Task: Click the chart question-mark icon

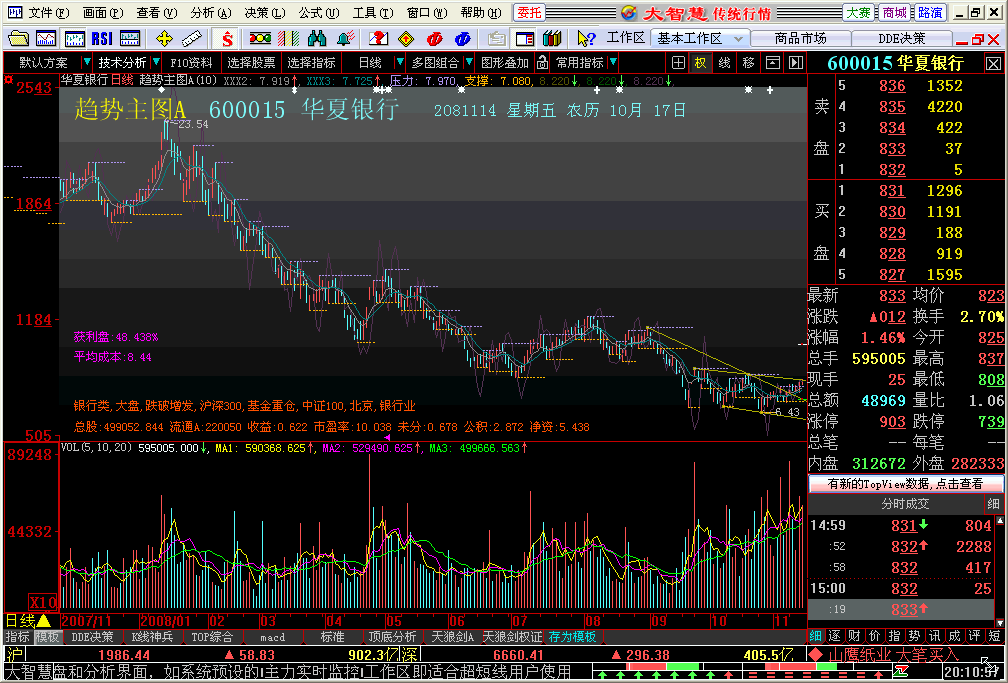Action: coord(379,39)
